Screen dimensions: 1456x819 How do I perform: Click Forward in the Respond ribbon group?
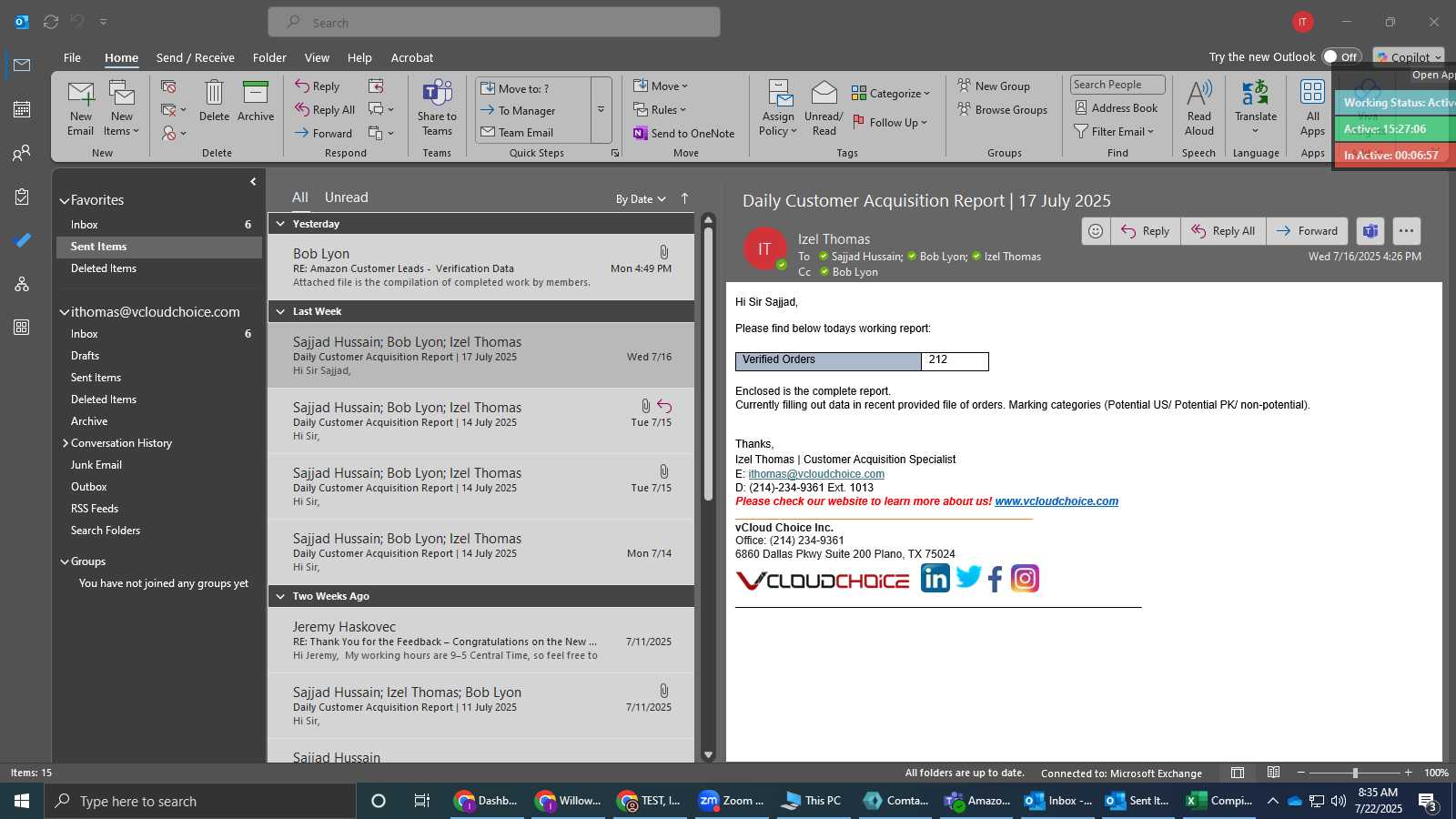click(323, 133)
